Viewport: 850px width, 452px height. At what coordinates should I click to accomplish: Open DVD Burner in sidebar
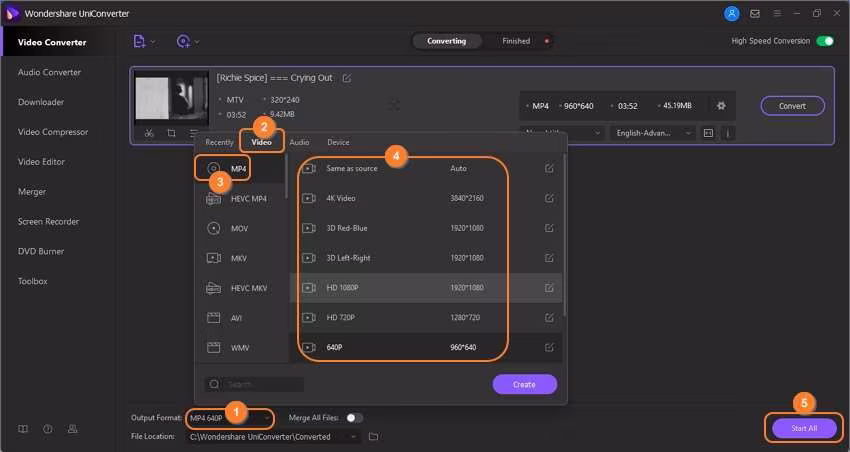click(41, 251)
